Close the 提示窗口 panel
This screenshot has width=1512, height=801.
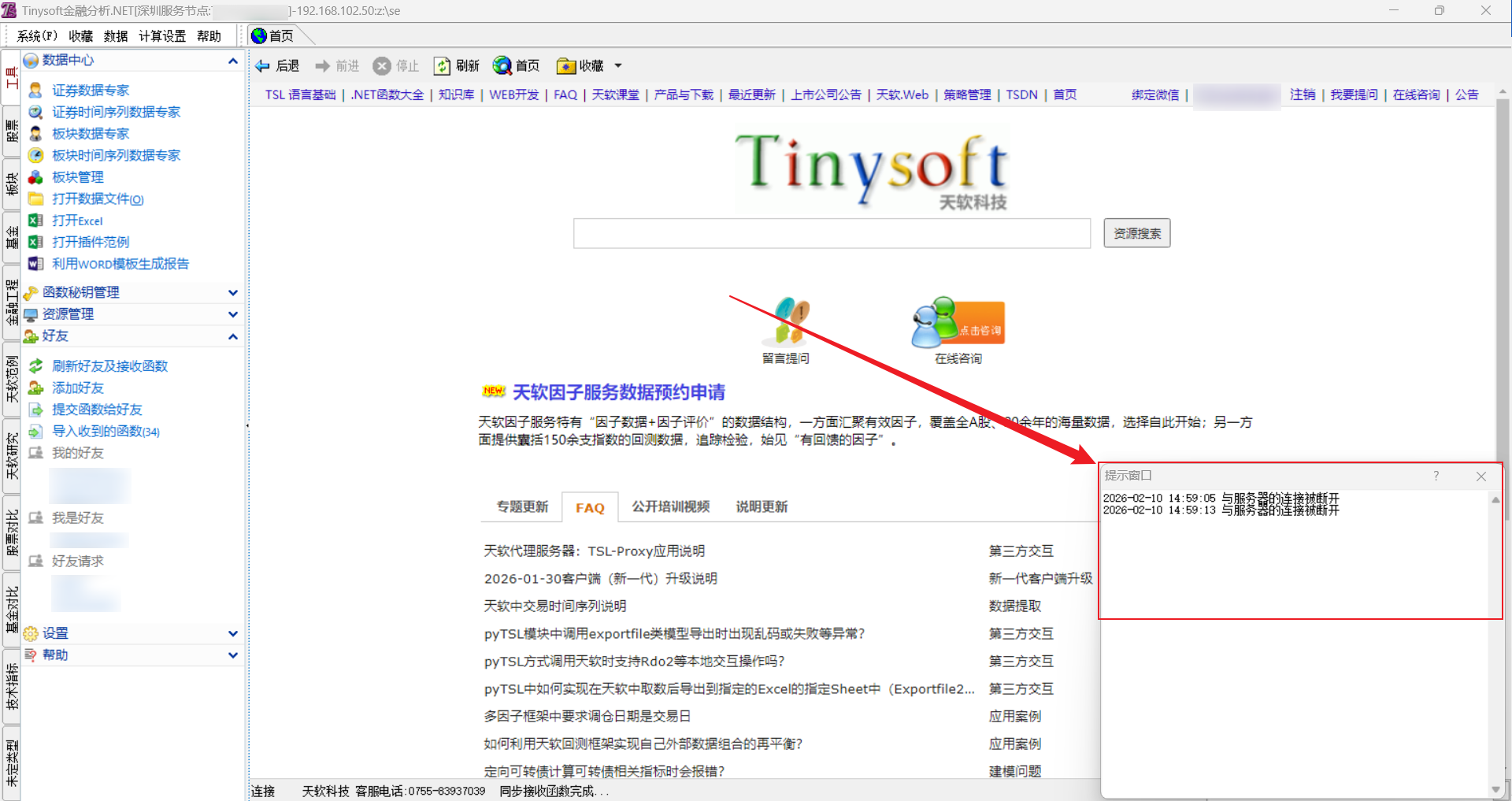click(1481, 476)
